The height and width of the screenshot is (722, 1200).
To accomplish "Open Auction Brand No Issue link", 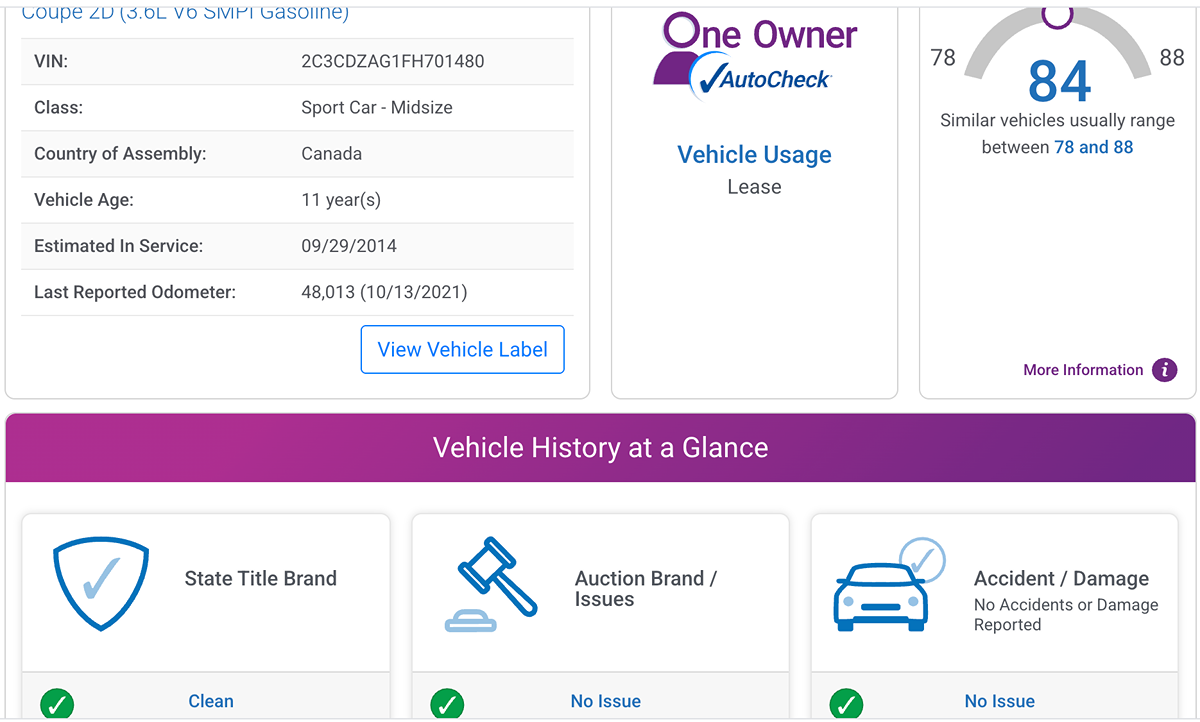I will (x=606, y=701).
